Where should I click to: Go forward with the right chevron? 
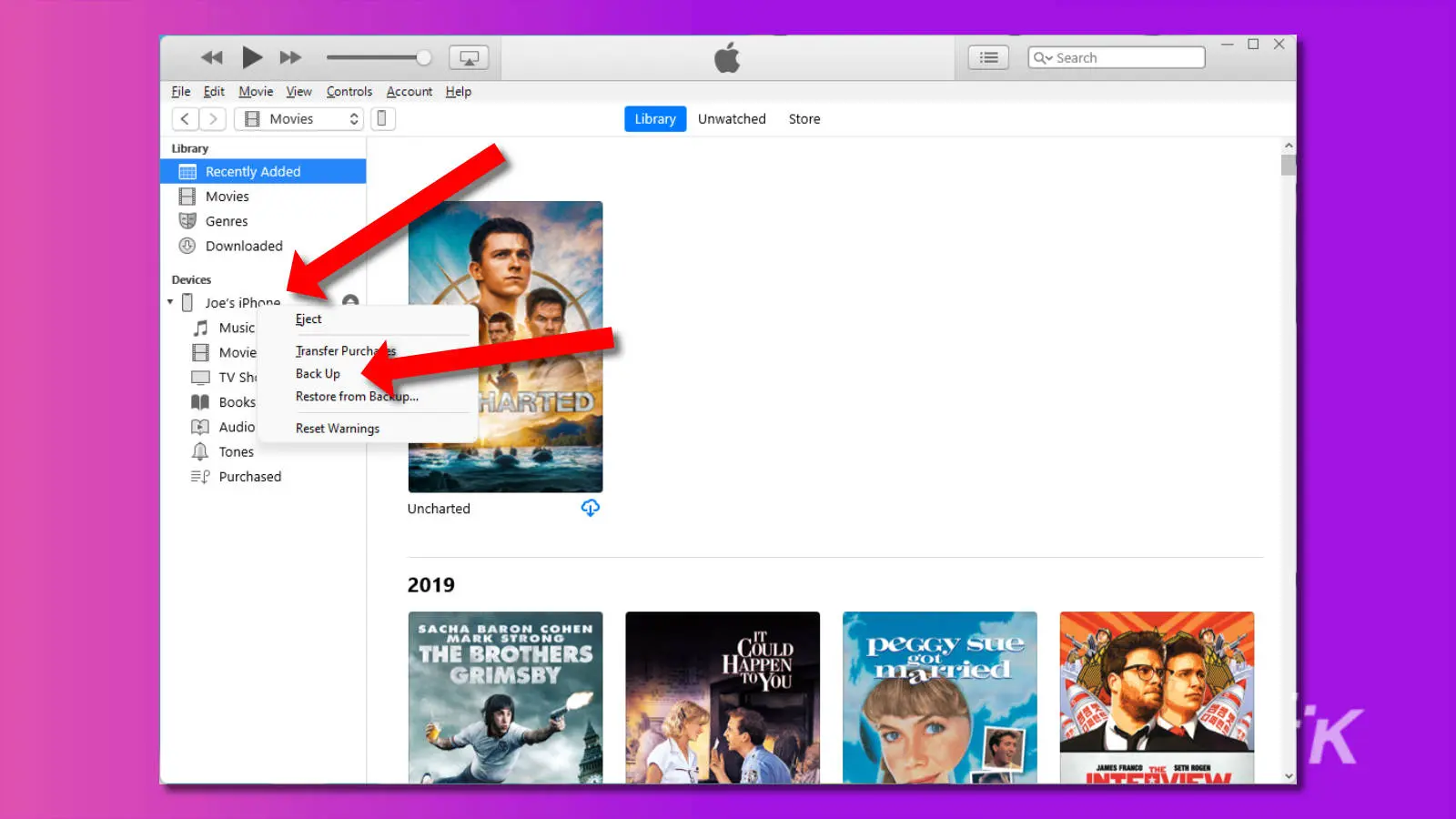213,118
